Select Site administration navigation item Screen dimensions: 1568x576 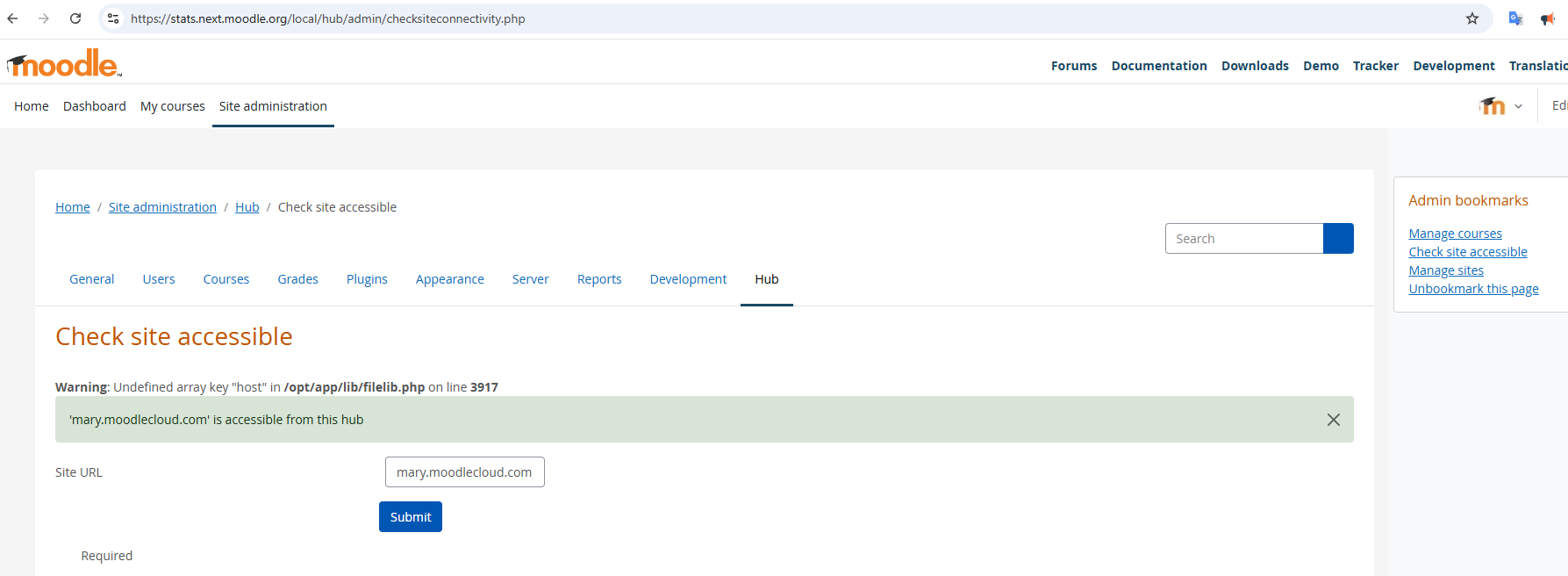pyautogui.click(x=273, y=106)
